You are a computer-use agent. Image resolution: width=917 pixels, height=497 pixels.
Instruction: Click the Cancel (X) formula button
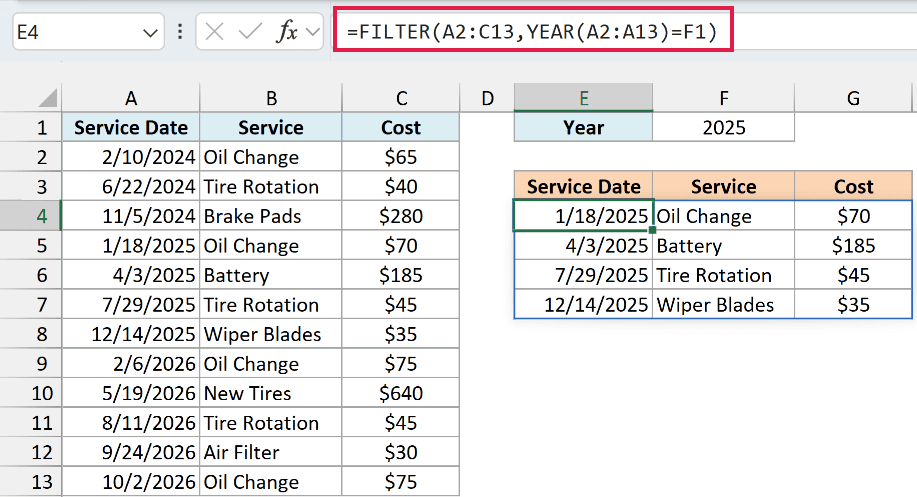coord(215,32)
